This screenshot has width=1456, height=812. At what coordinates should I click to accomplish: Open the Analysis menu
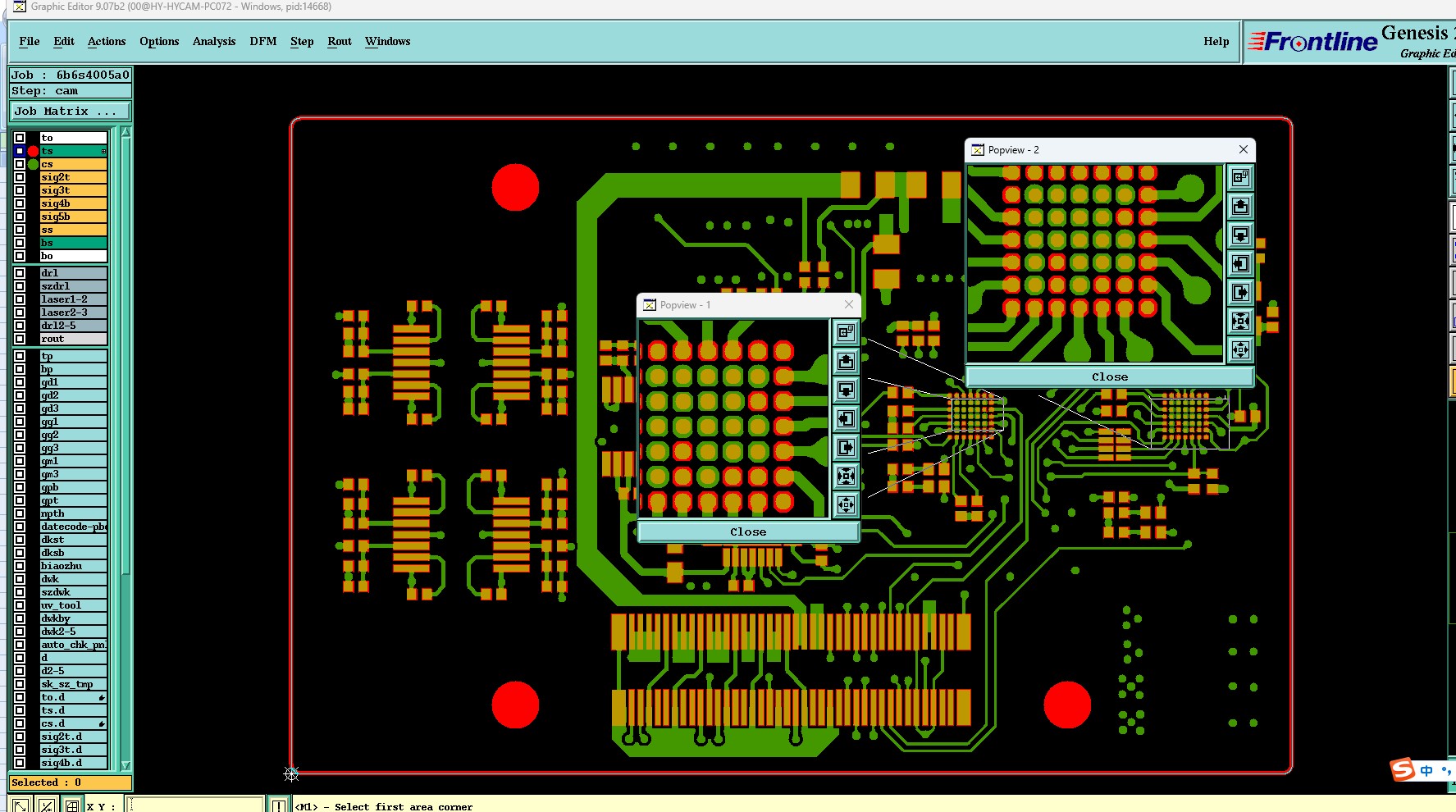tap(214, 41)
